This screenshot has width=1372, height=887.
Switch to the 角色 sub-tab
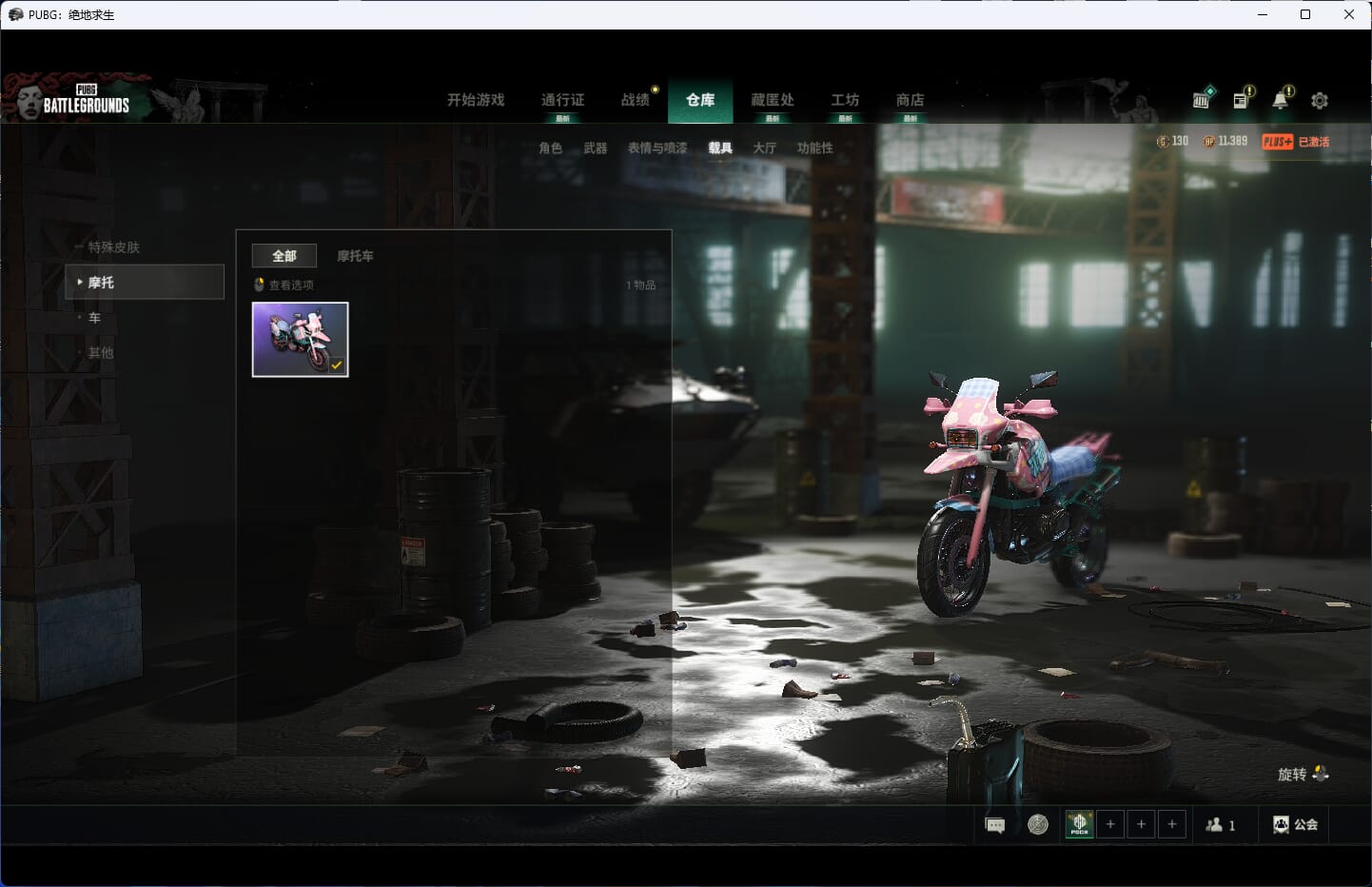click(550, 148)
